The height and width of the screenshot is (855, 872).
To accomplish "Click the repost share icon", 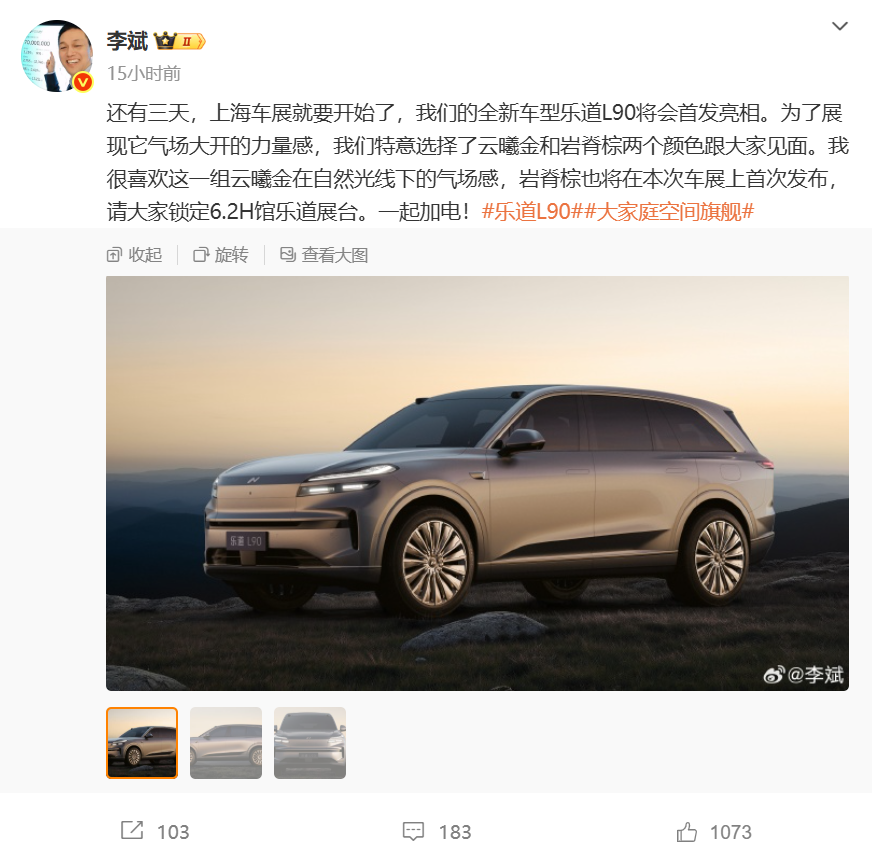I will pos(132,831).
